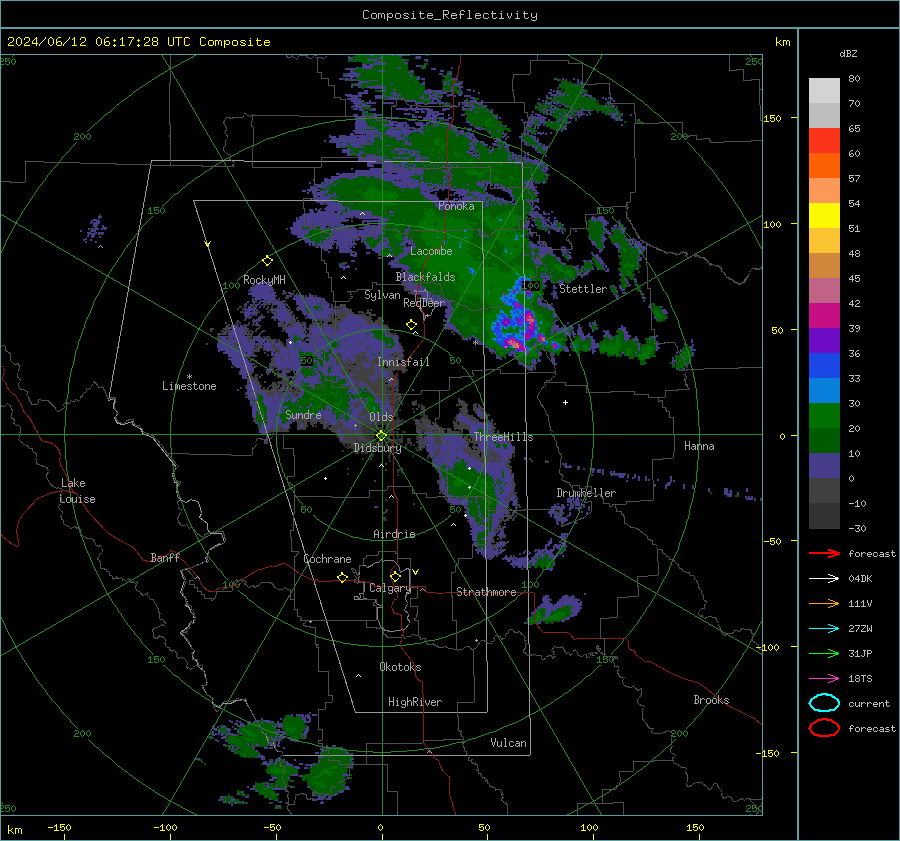Click the Strathmore town label

point(486,592)
